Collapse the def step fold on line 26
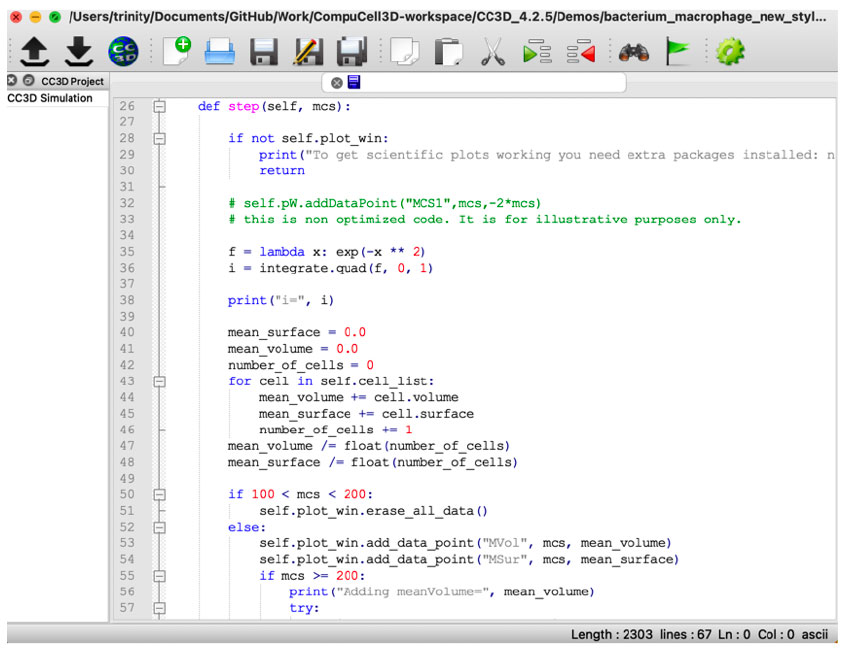The image size is (854, 651). [158, 107]
